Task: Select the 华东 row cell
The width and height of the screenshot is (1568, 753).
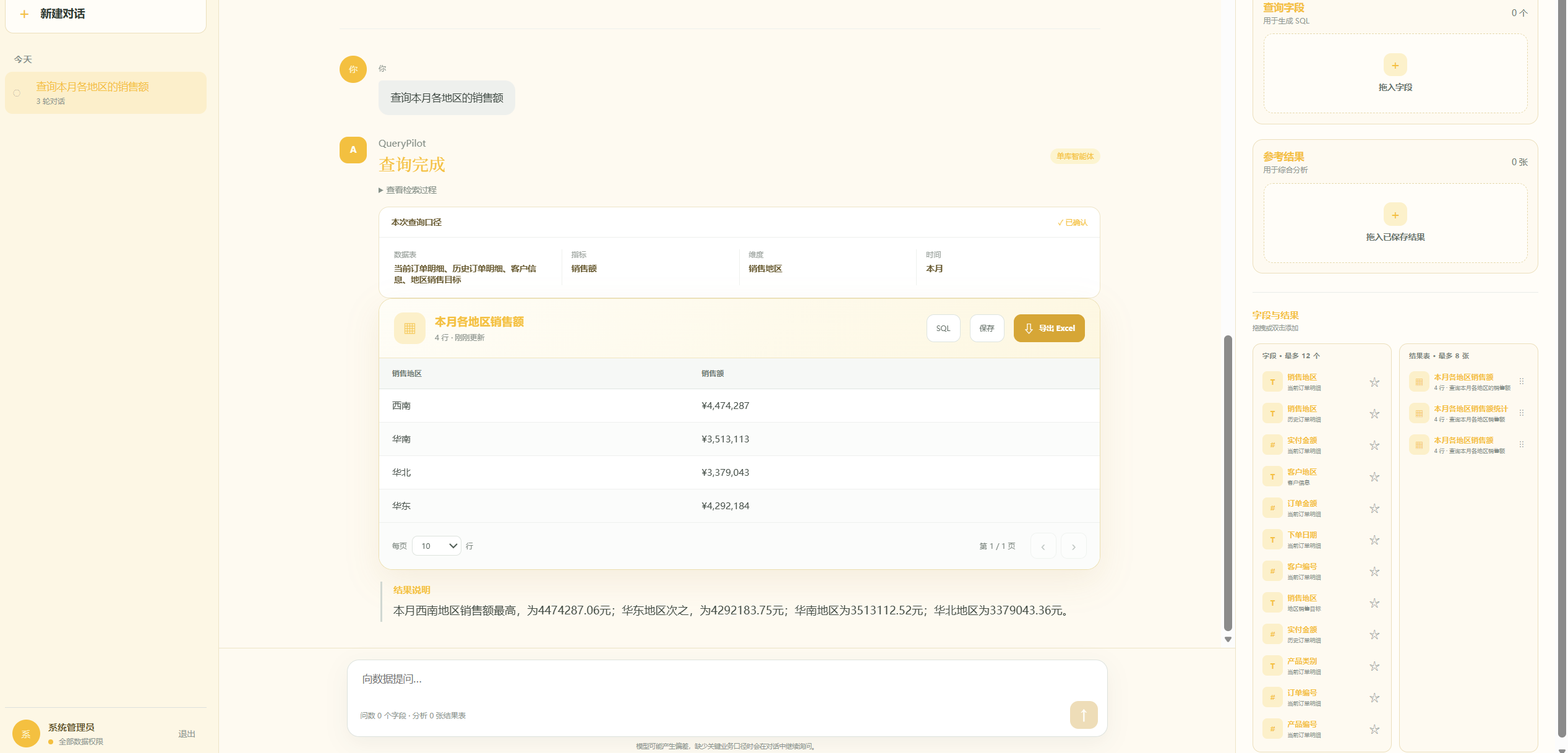Action: coord(401,506)
